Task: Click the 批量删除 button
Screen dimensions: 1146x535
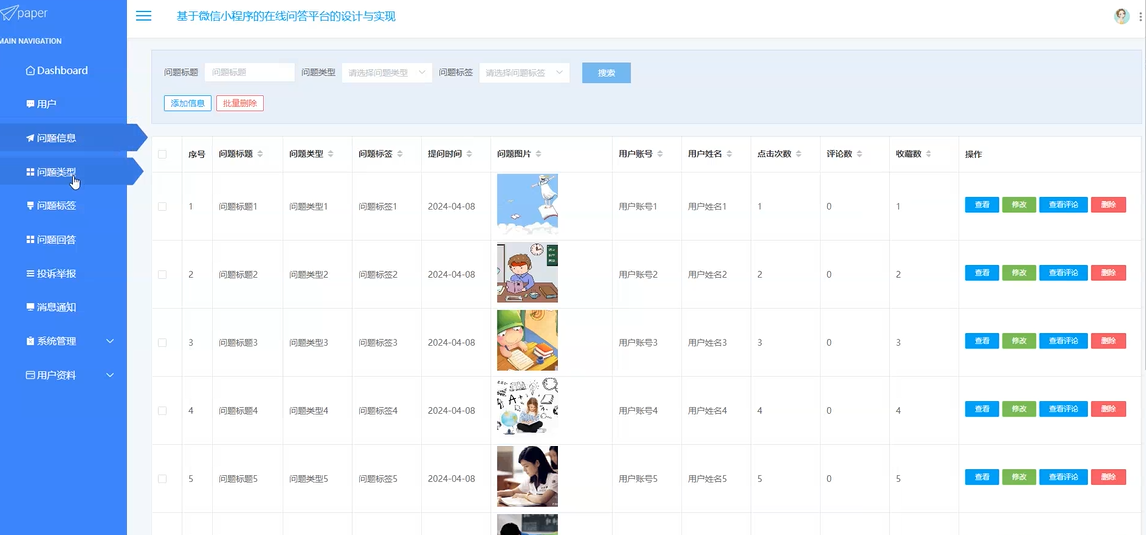Action: 240,103
